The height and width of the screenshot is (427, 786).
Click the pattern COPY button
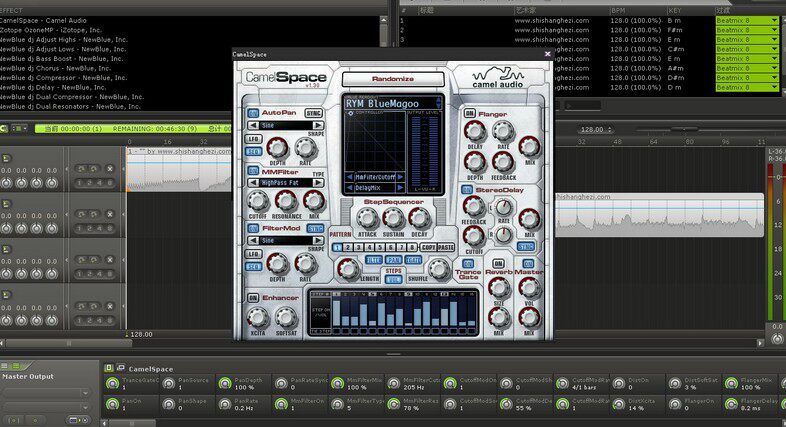click(x=428, y=248)
